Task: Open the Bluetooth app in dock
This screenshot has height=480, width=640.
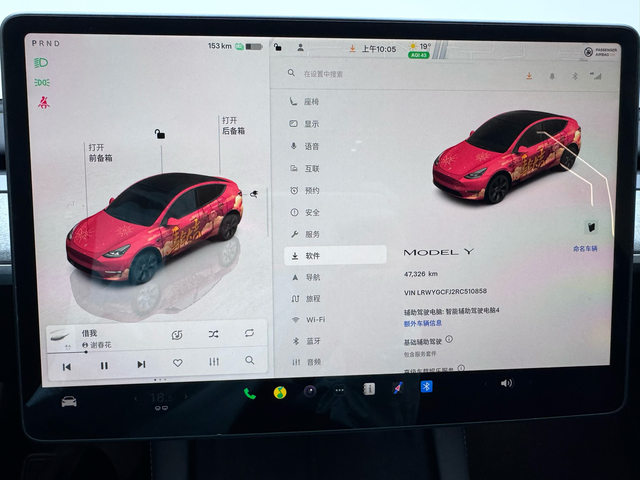Action: point(427,386)
